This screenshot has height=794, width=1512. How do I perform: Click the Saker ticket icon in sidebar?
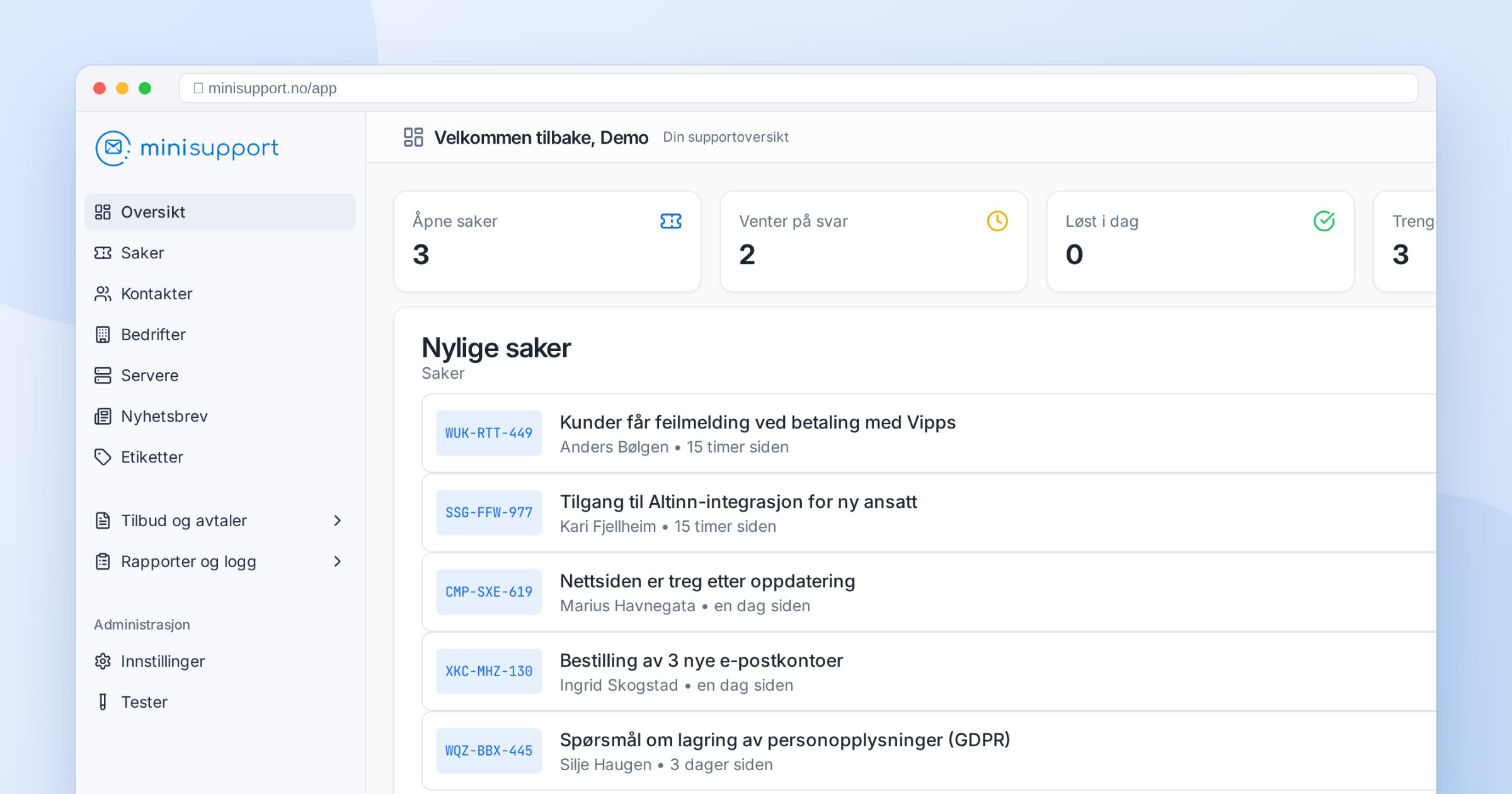point(103,253)
